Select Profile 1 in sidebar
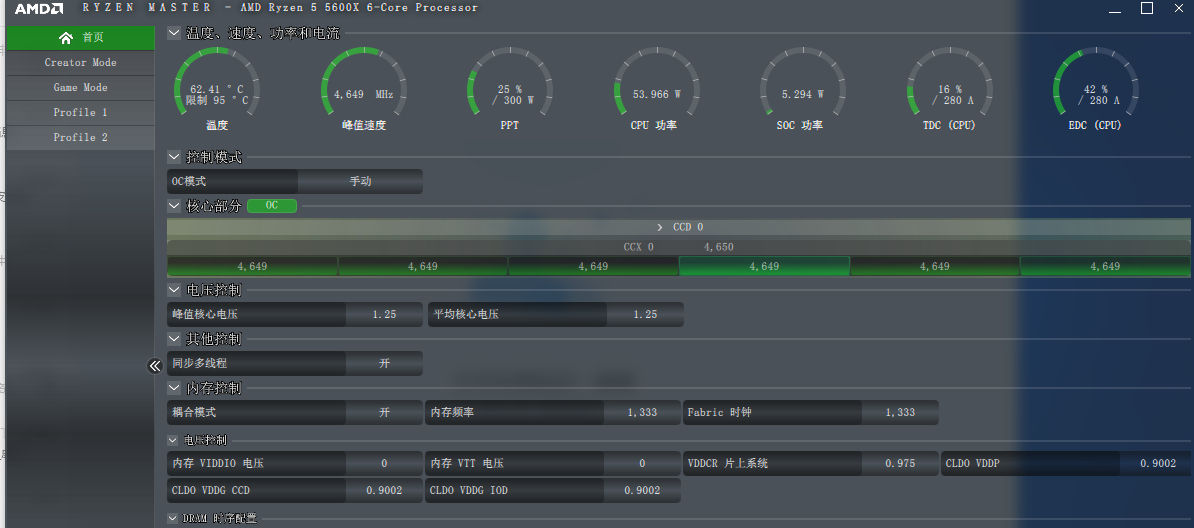 click(80, 112)
